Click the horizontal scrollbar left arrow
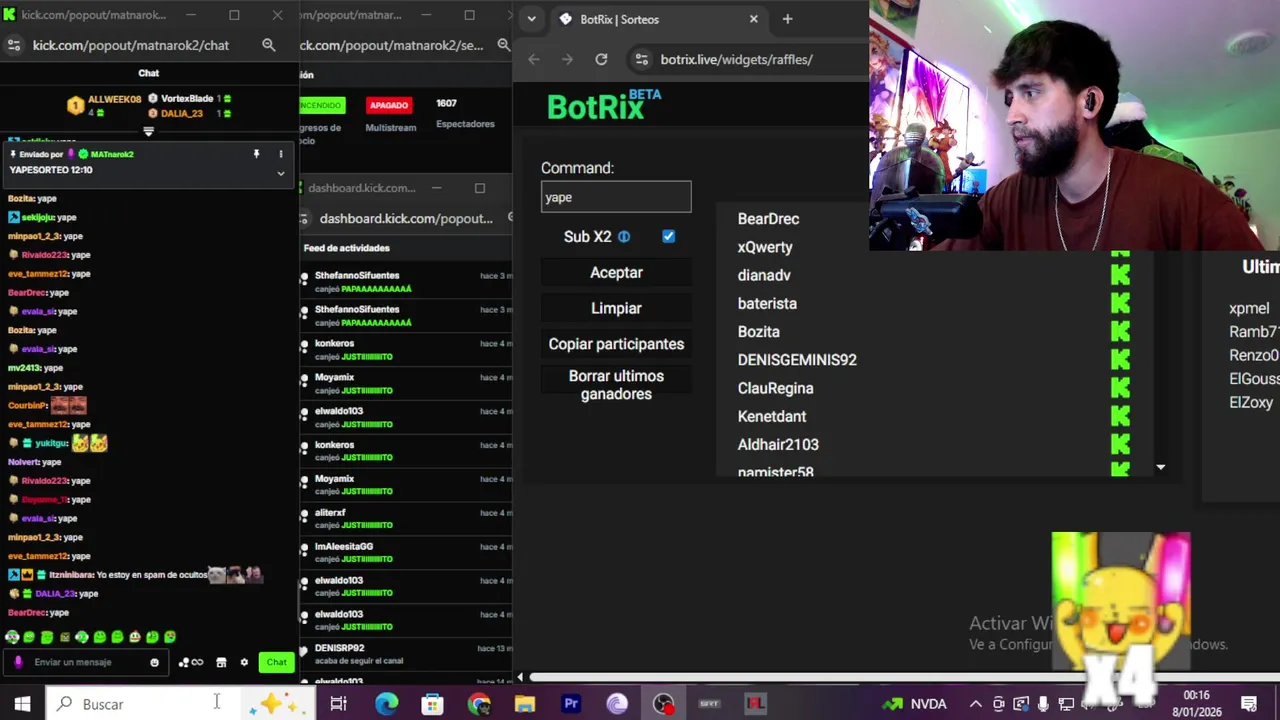 [x=520, y=678]
